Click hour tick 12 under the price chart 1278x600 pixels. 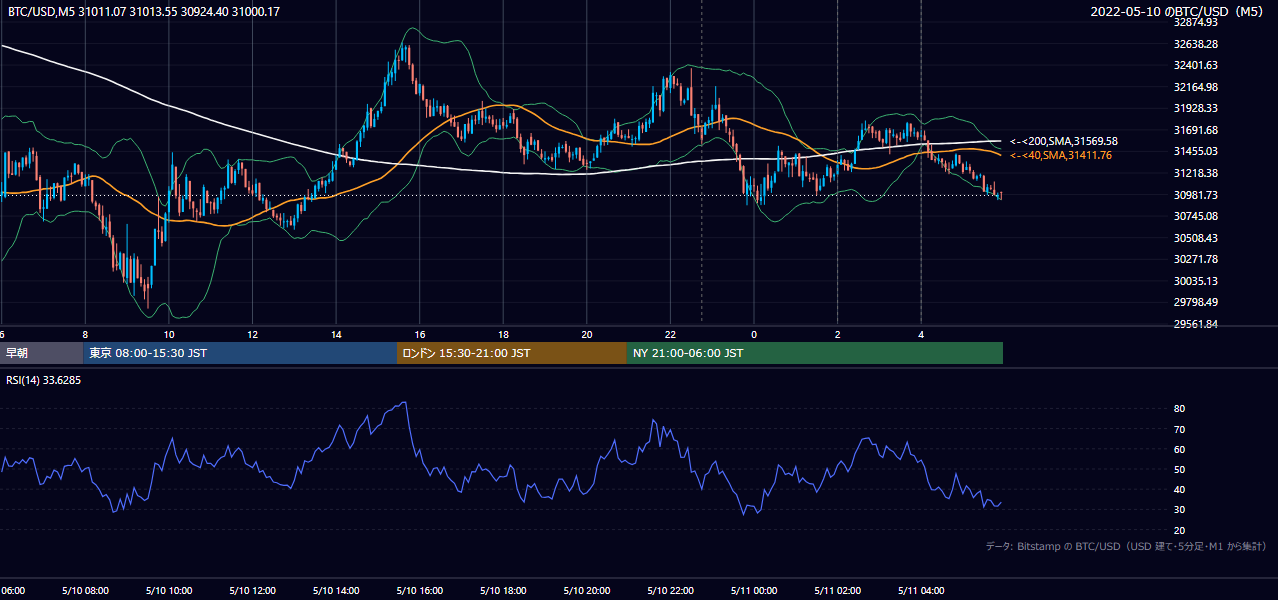click(252, 334)
